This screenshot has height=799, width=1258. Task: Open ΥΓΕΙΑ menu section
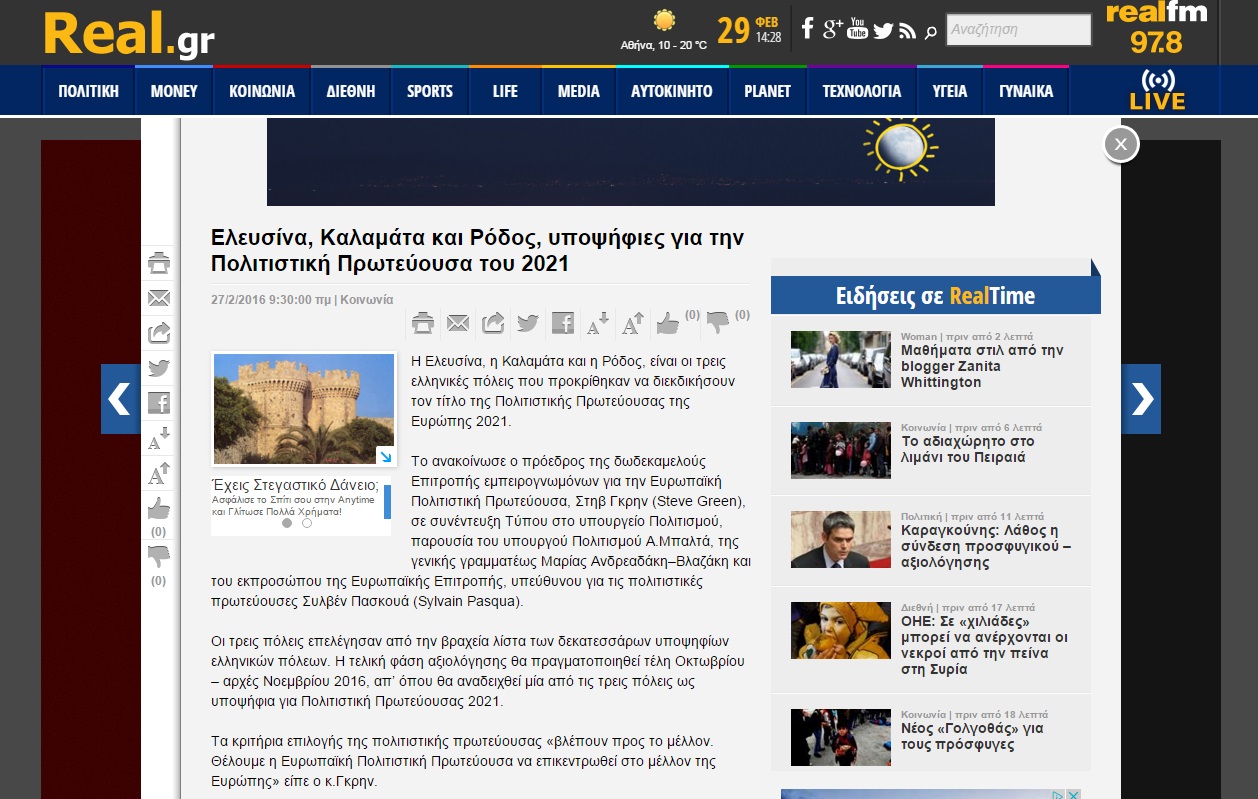pos(950,91)
